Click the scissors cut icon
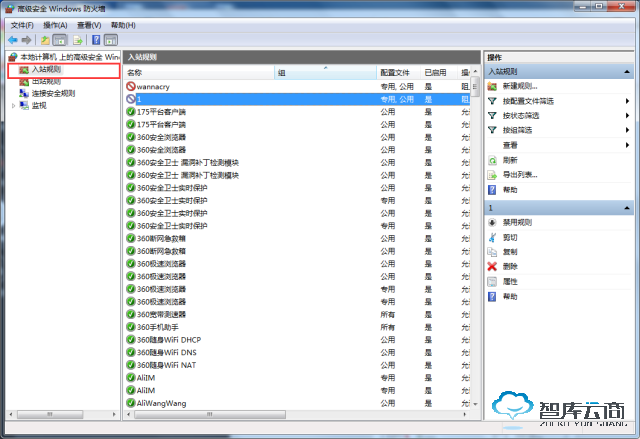Viewport: 640px width, 439px height. 492,237
